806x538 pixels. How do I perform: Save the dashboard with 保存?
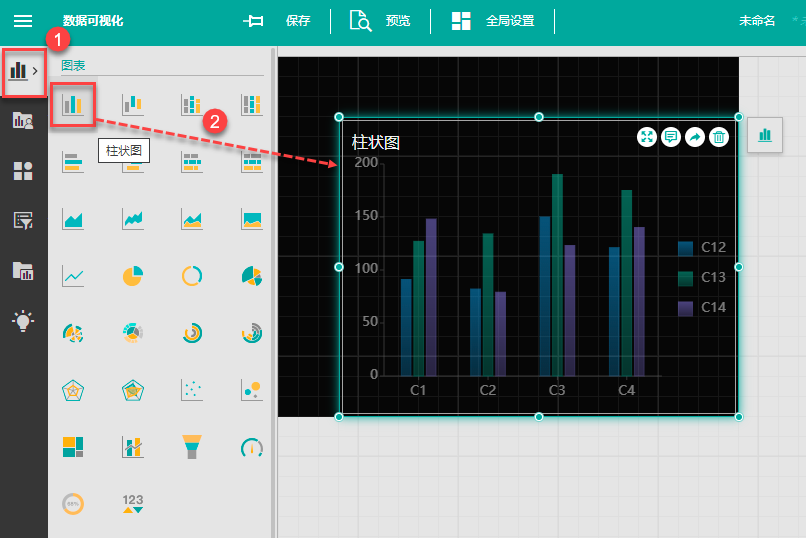point(298,21)
